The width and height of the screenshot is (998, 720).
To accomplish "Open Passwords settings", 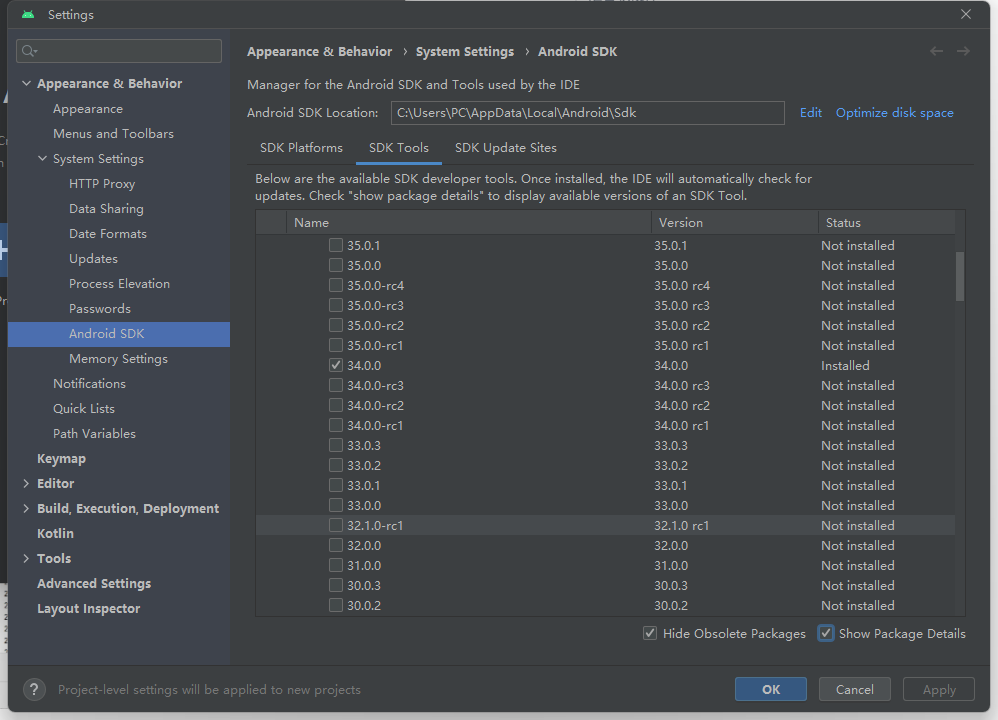I will [x=99, y=308].
